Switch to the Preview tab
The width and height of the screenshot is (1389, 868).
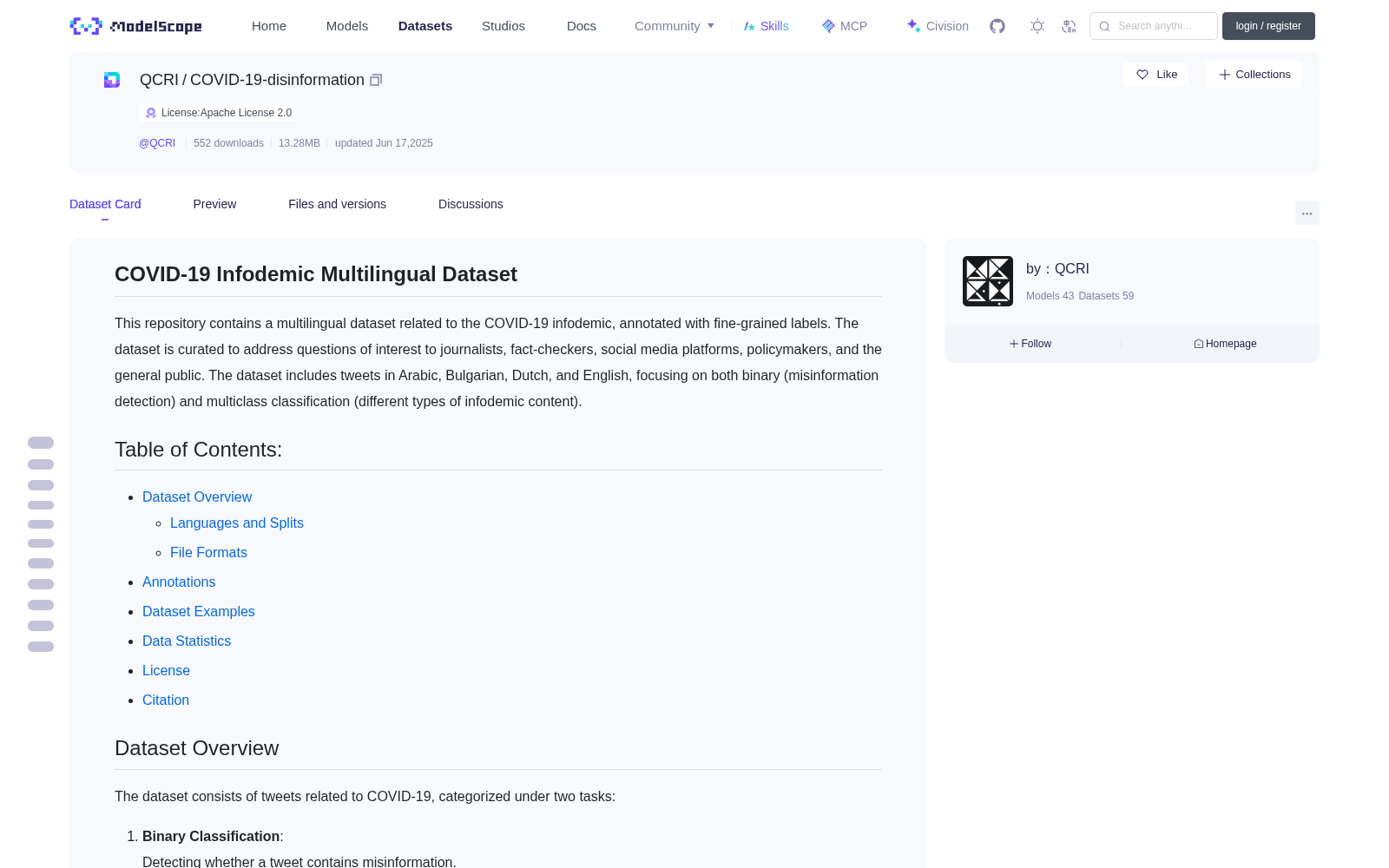pyautogui.click(x=214, y=204)
